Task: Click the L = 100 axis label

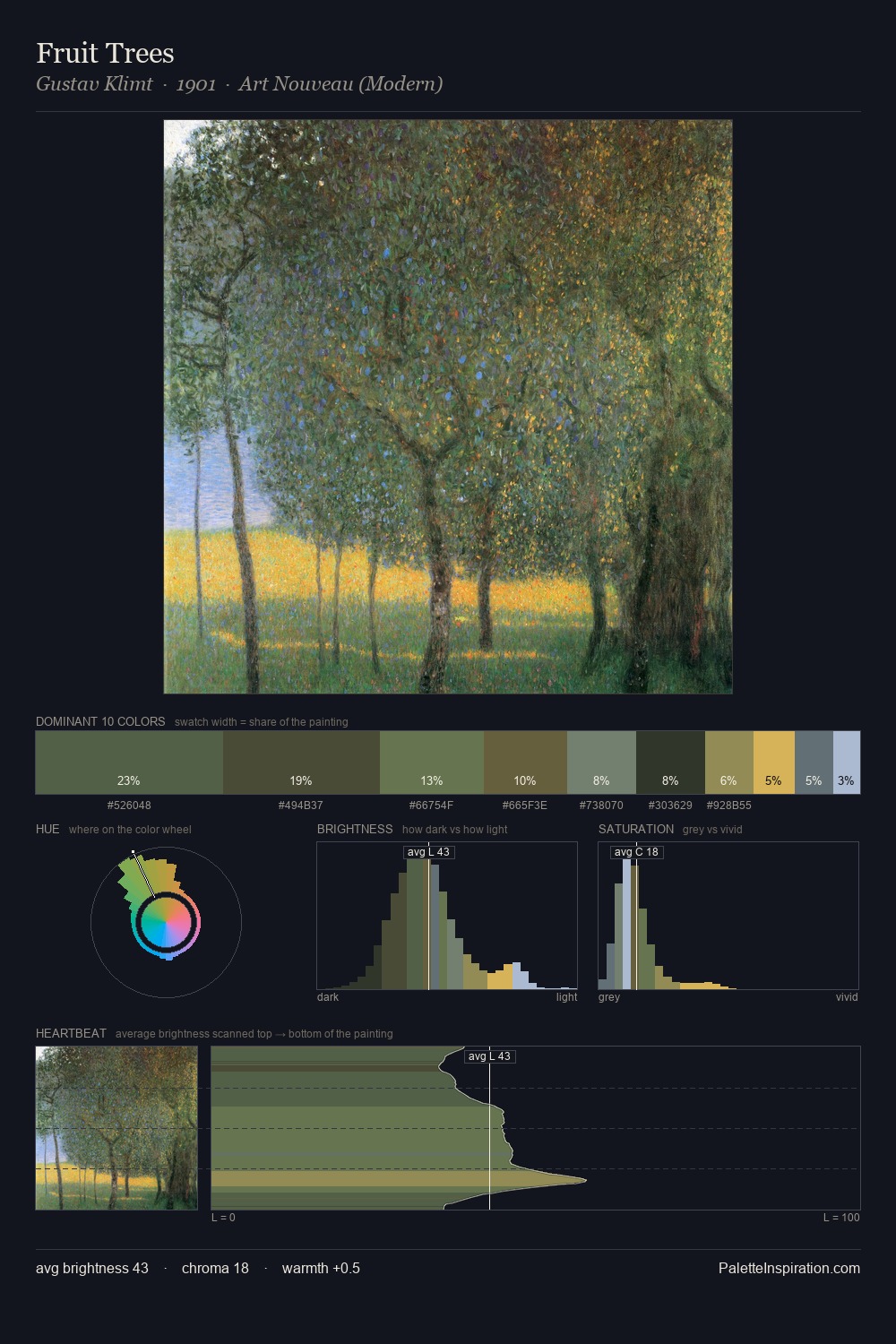Action: pyautogui.click(x=841, y=1218)
